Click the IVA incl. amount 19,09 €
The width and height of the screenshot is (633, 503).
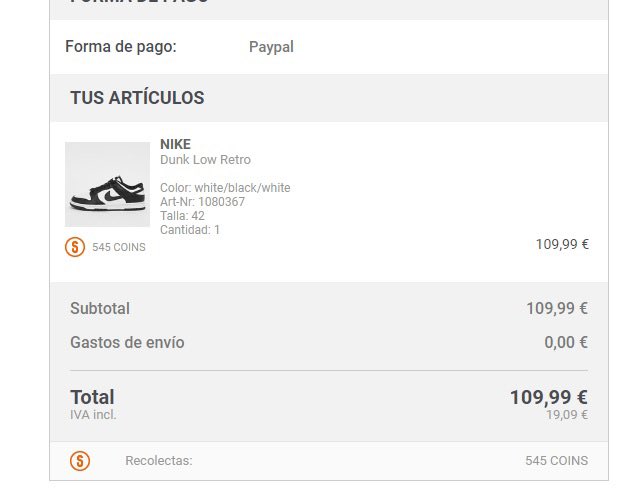click(567, 415)
